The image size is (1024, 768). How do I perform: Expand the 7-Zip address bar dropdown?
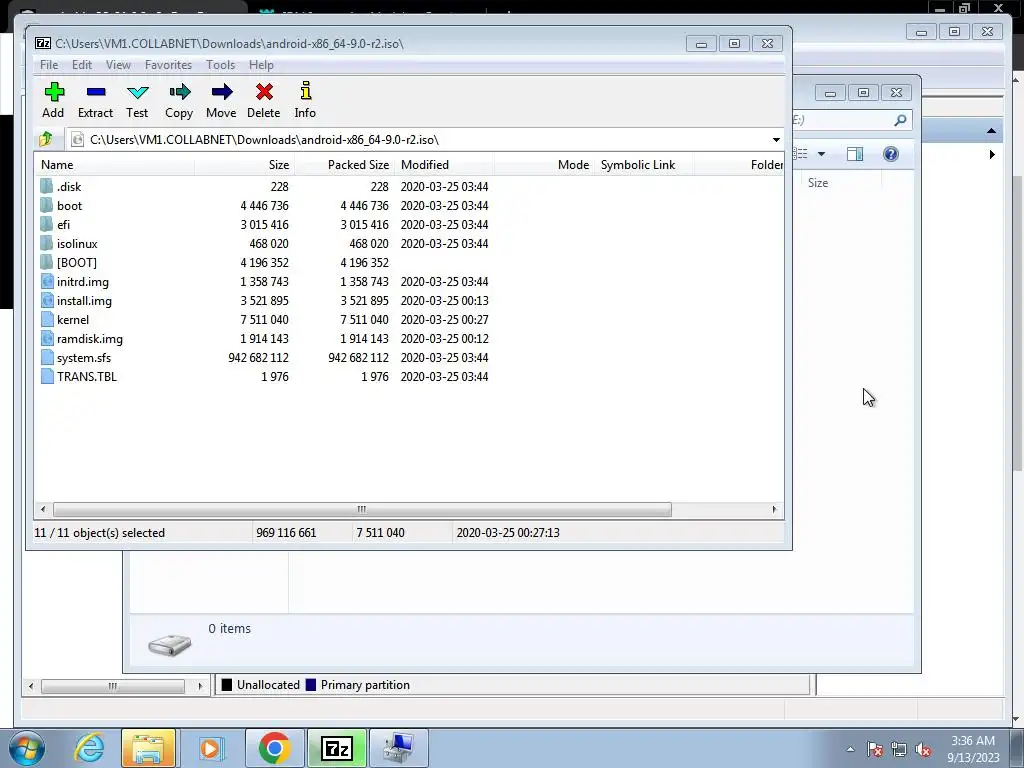tap(776, 140)
